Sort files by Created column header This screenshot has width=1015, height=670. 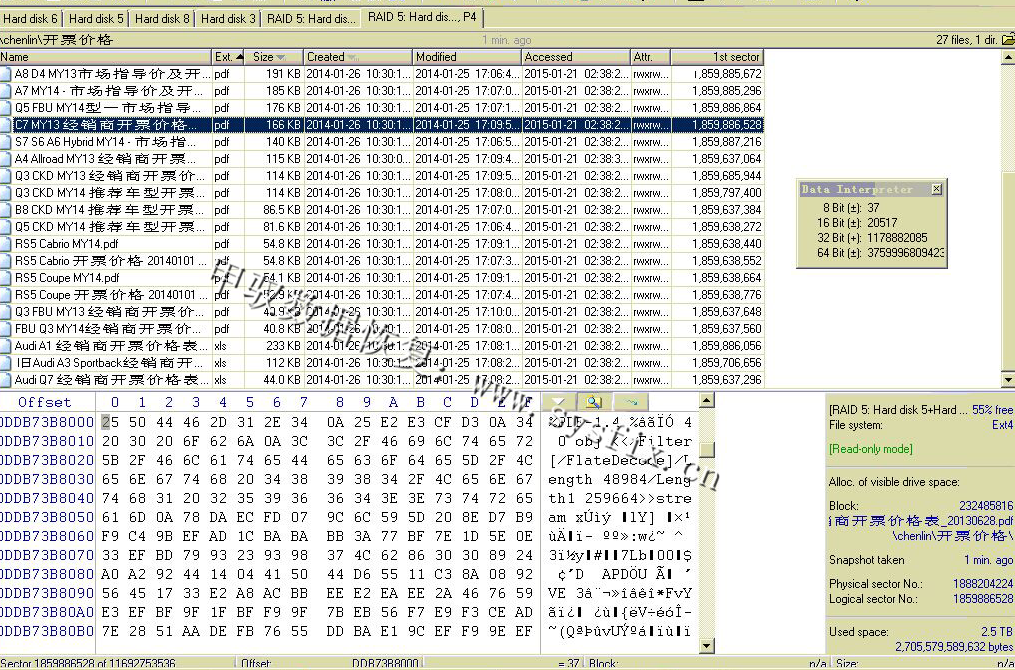(x=358, y=57)
